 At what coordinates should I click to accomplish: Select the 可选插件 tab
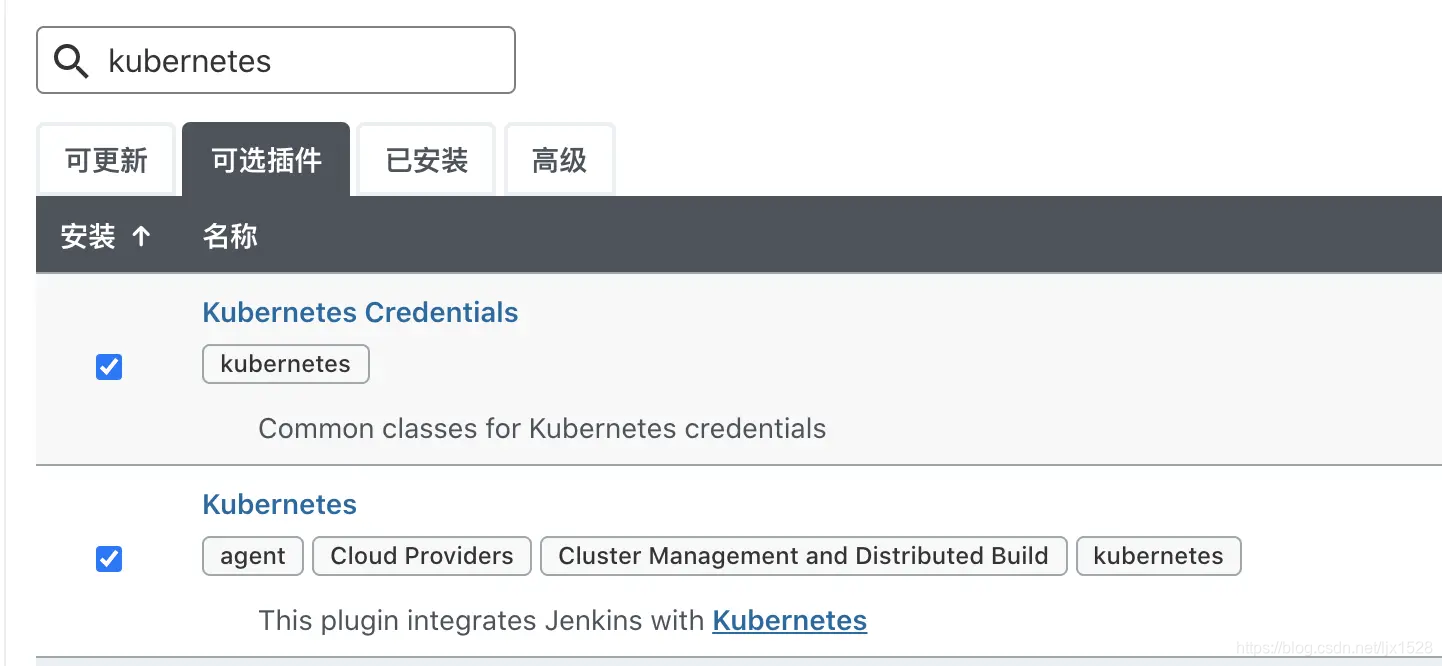[266, 160]
